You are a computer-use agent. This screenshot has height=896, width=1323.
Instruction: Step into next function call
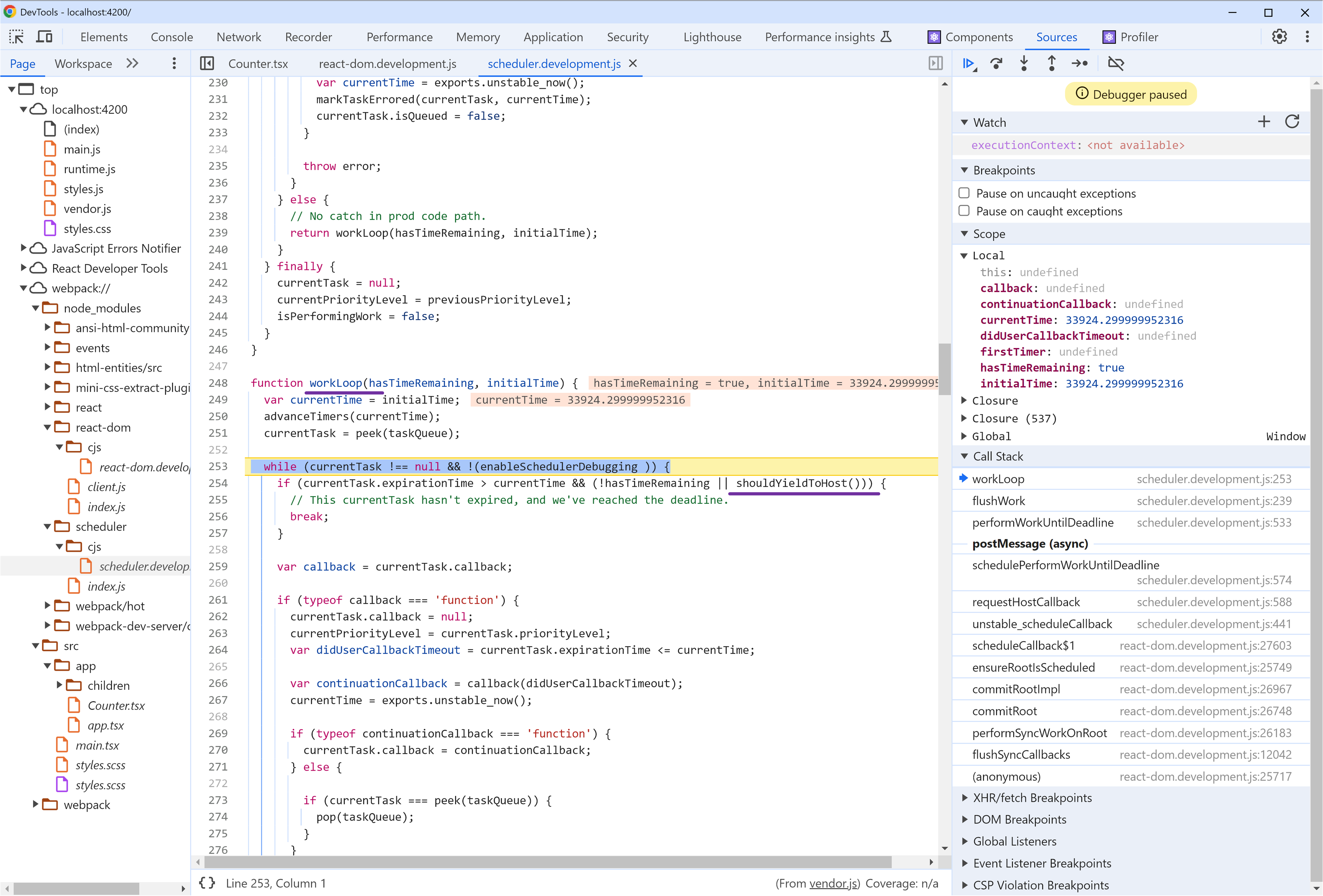coord(1024,63)
